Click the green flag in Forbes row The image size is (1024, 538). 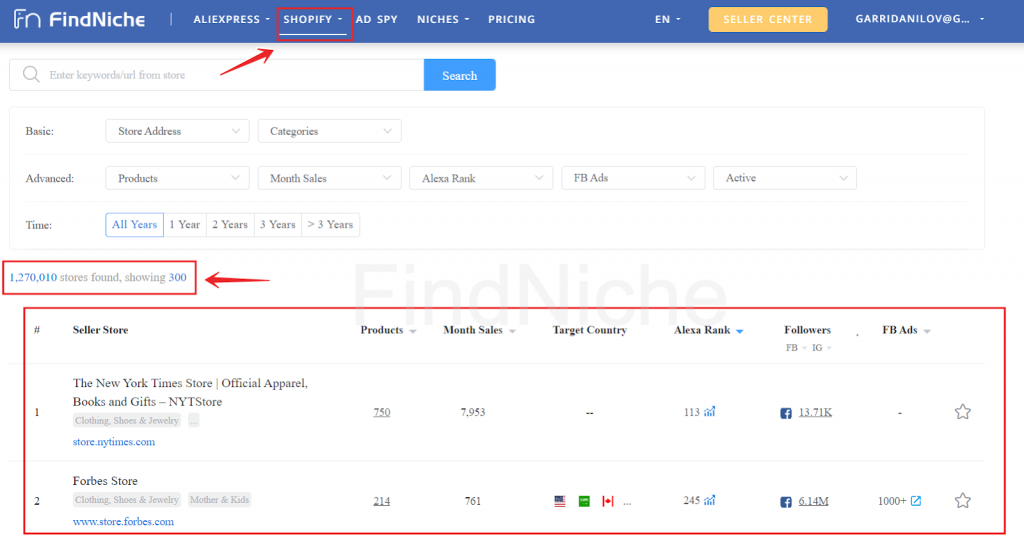point(584,501)
